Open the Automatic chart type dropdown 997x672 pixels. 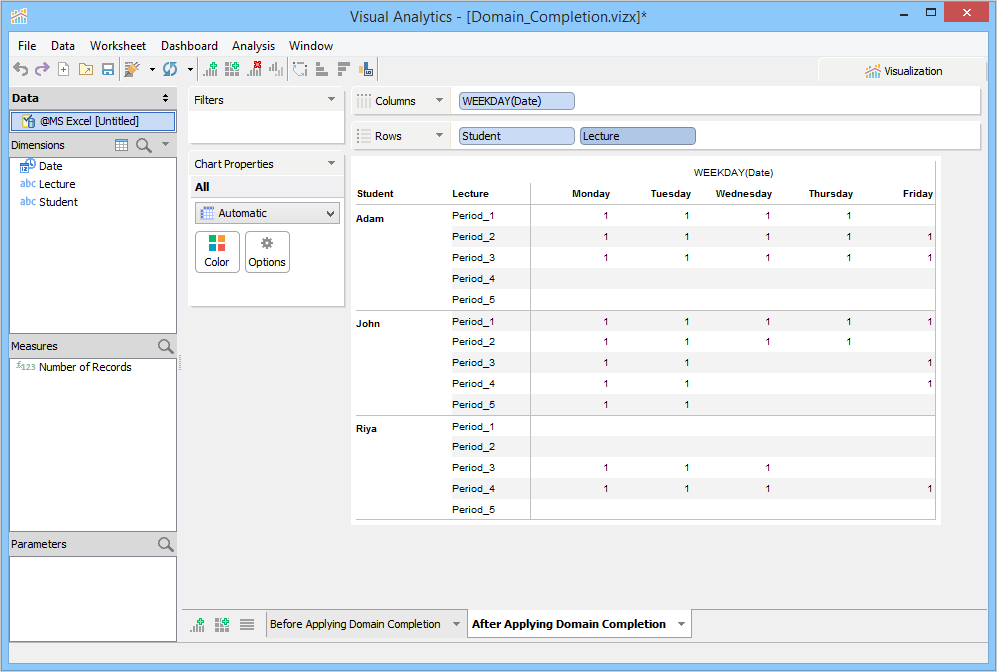tap(267, 213)
